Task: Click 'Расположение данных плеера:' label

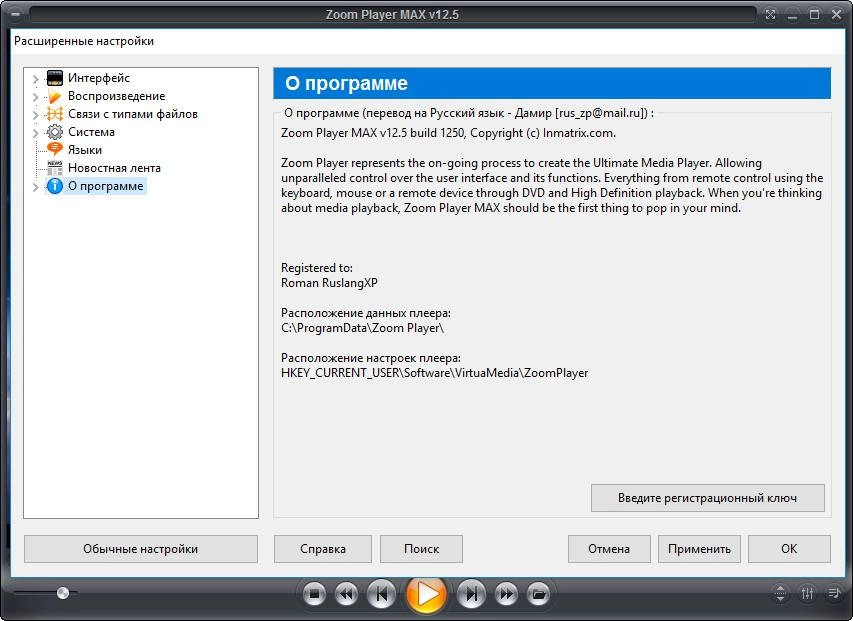Action: [x=366, y=313]
